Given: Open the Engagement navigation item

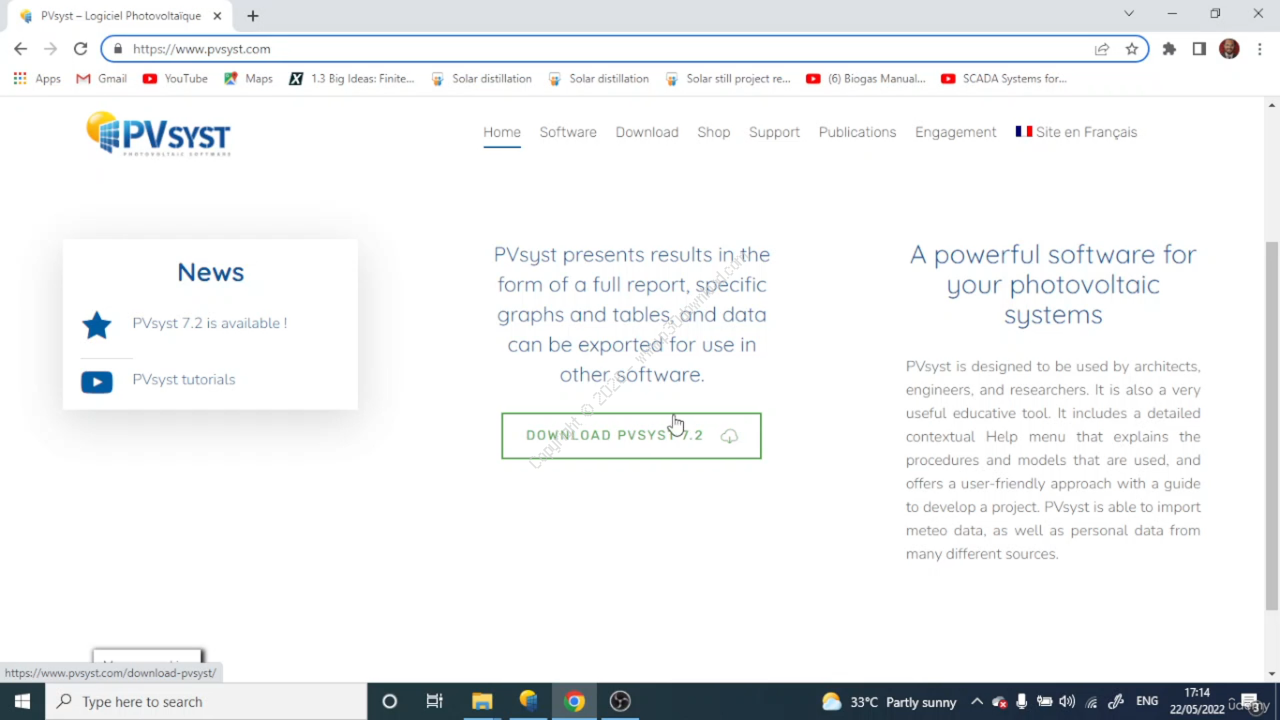Looking at the screenshot, I should (955, 132).
